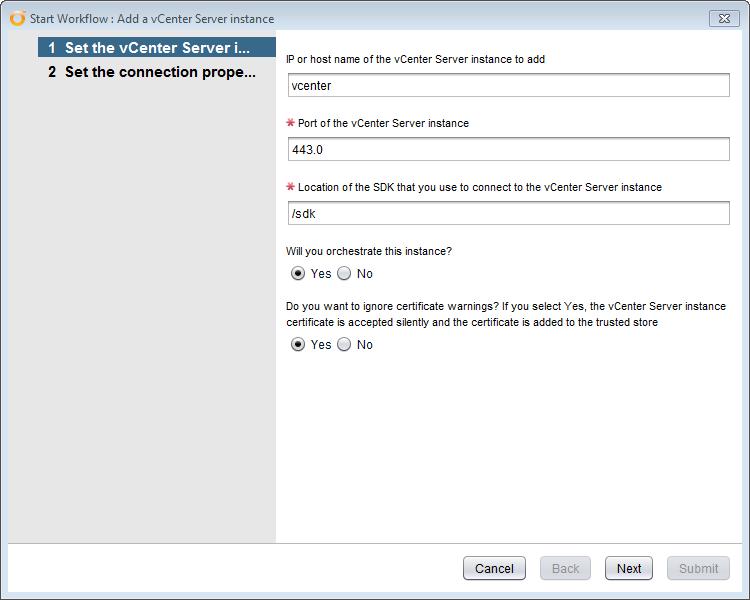Click the Submit button
The height and width of the screenshot is (600, 750).
point(698,568)
